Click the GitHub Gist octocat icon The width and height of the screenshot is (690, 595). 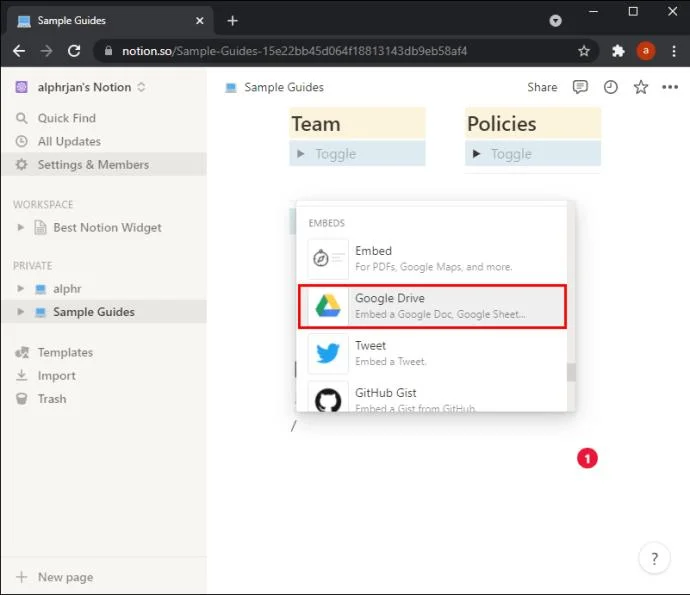point(328,398)
